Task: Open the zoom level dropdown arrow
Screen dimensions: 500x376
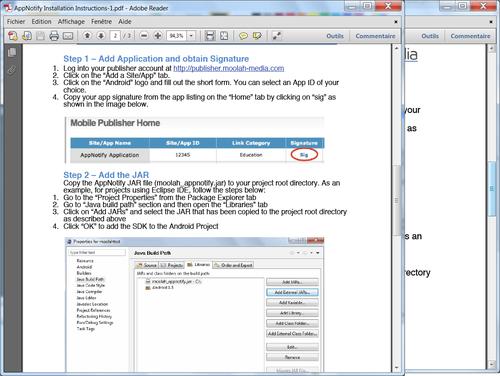Action: click(191, 36)
